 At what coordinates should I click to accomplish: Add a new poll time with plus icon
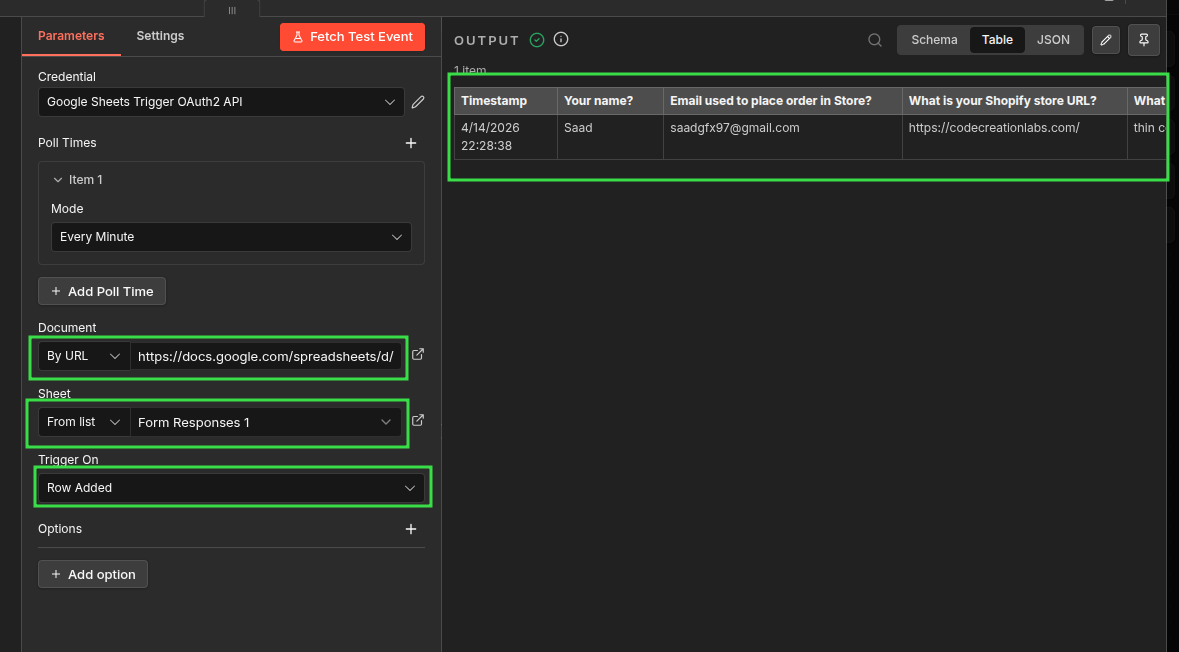pos(410,143)
